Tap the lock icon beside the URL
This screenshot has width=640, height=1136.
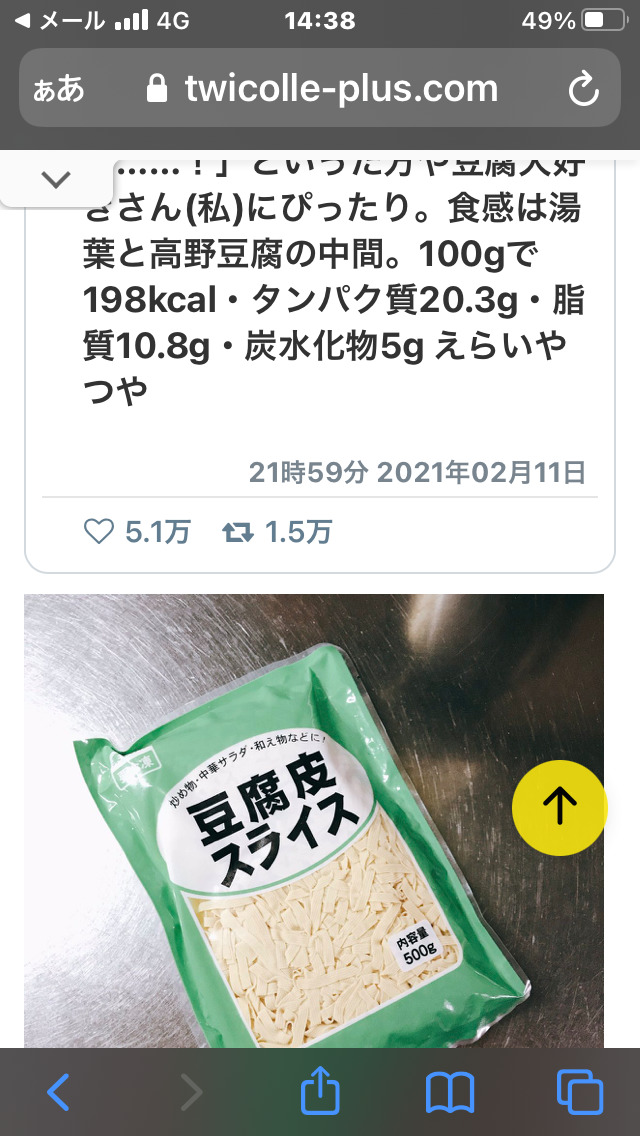click(156, 90)
